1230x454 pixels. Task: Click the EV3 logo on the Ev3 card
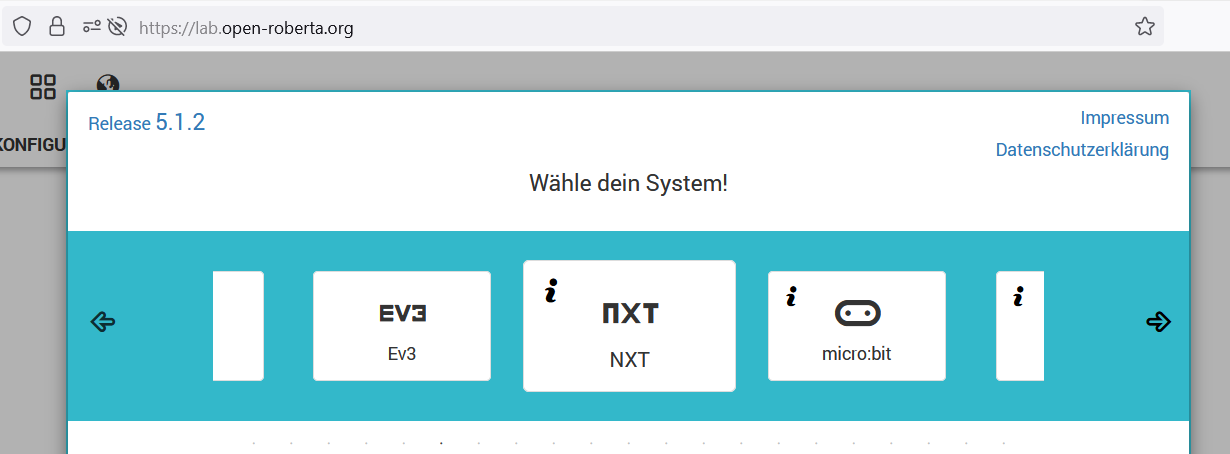tap(402, 314)
